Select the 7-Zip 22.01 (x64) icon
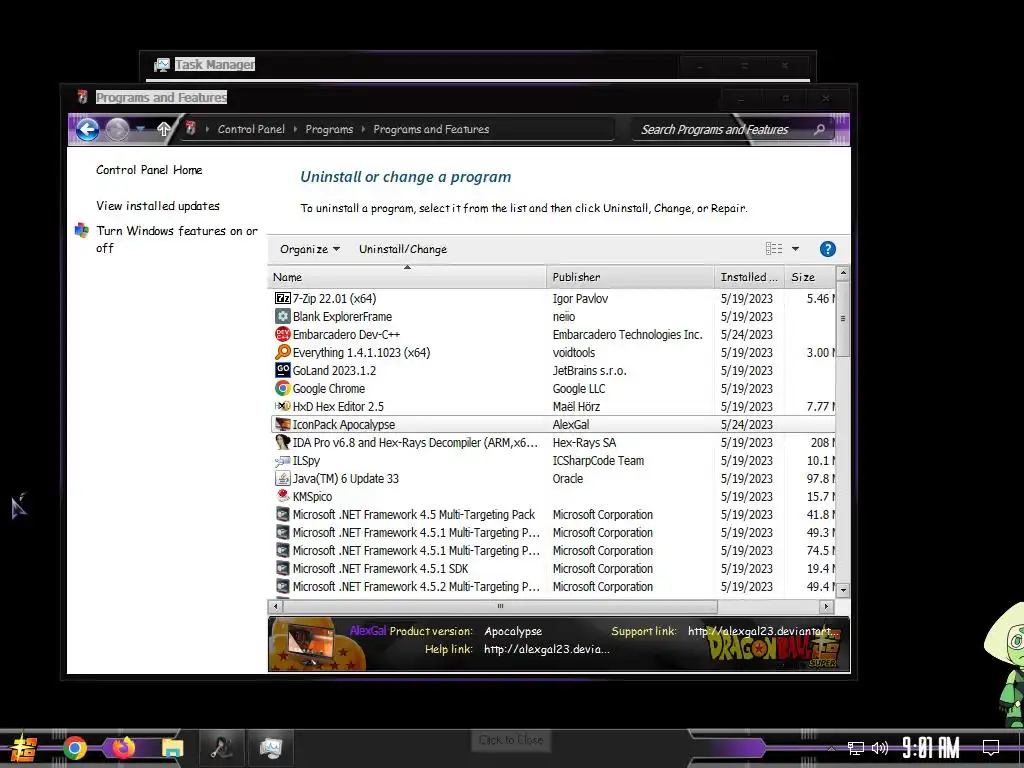 pyautogui.click(x=283, y=298)
